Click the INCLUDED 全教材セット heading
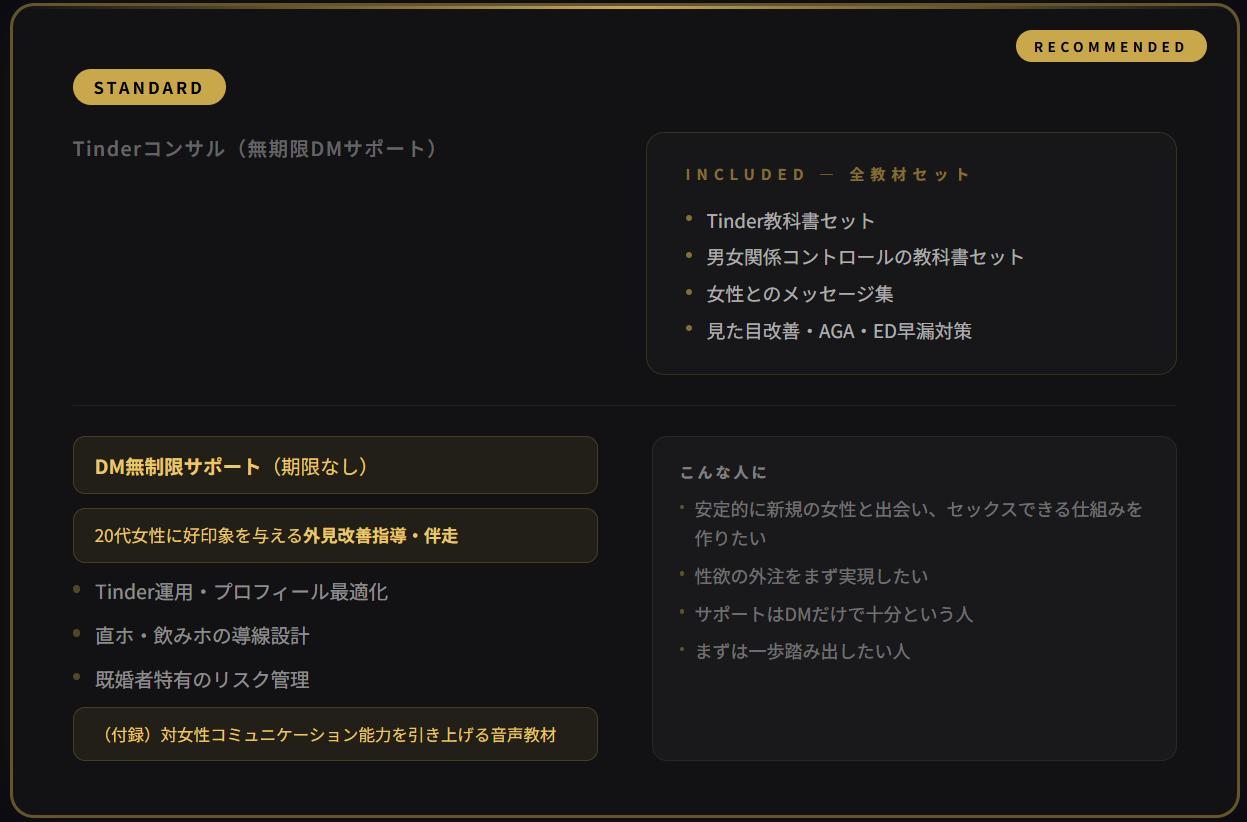 (x=828, y=174)
